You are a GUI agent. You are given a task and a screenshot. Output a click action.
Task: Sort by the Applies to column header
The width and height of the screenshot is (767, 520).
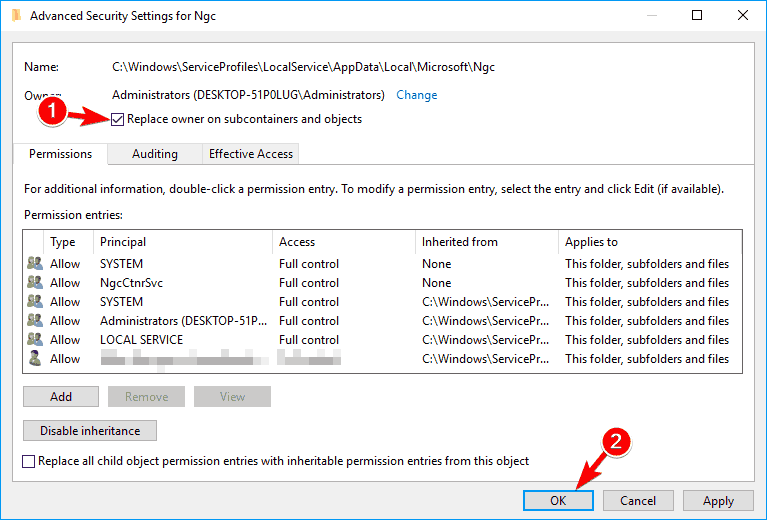pos(650,242)
